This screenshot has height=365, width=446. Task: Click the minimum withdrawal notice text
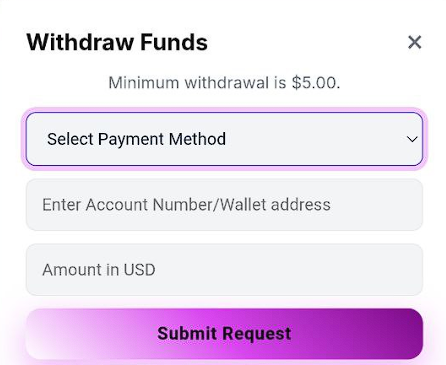click(x=224, y=83)
